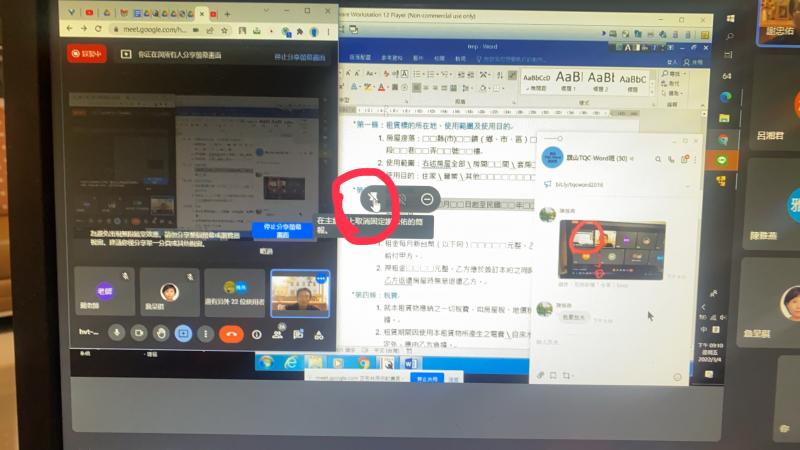The image size is (800, 450).
Task: Open Chrome from the right sidebar
Action: (723, 139)
